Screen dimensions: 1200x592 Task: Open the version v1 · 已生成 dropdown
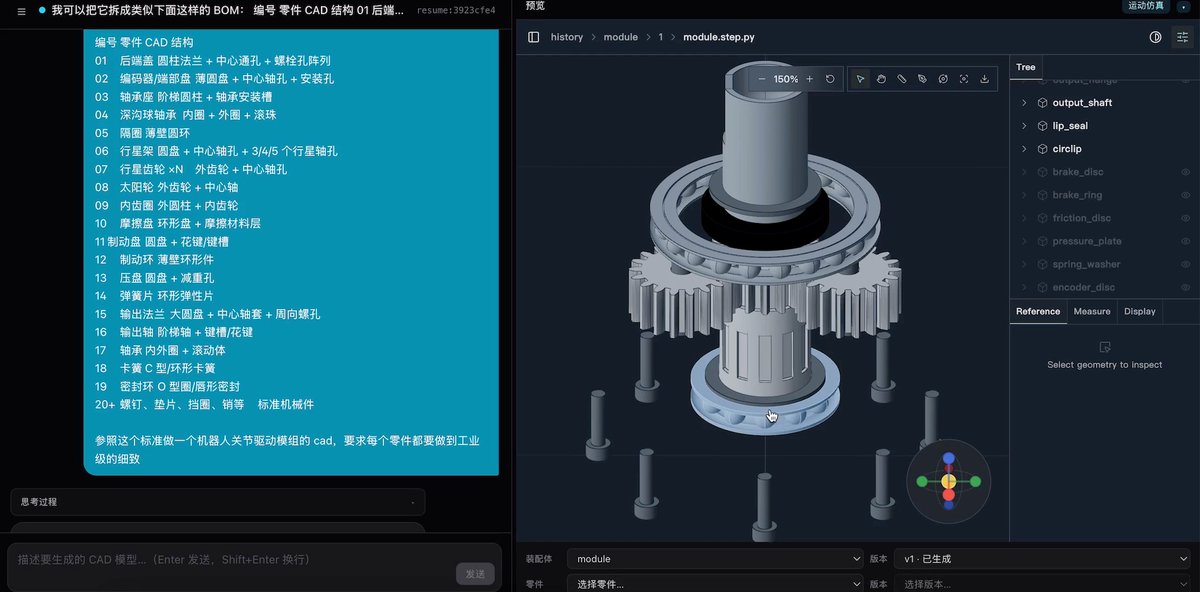click(1044, 559)
